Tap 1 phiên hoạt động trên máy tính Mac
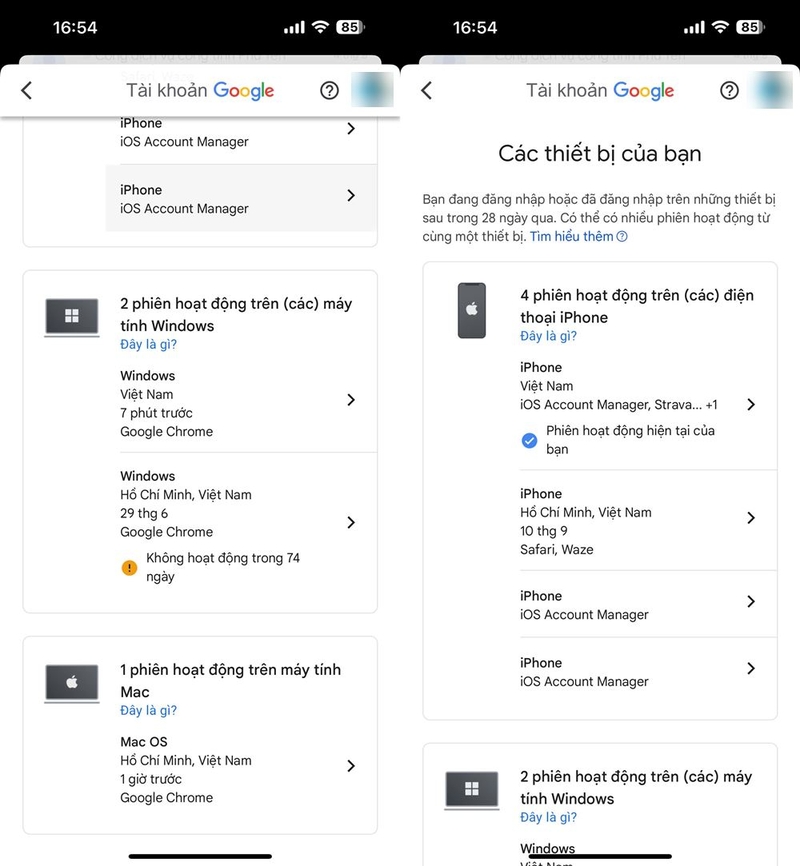Screen dimensions: 800x866 tap(230, 680)
